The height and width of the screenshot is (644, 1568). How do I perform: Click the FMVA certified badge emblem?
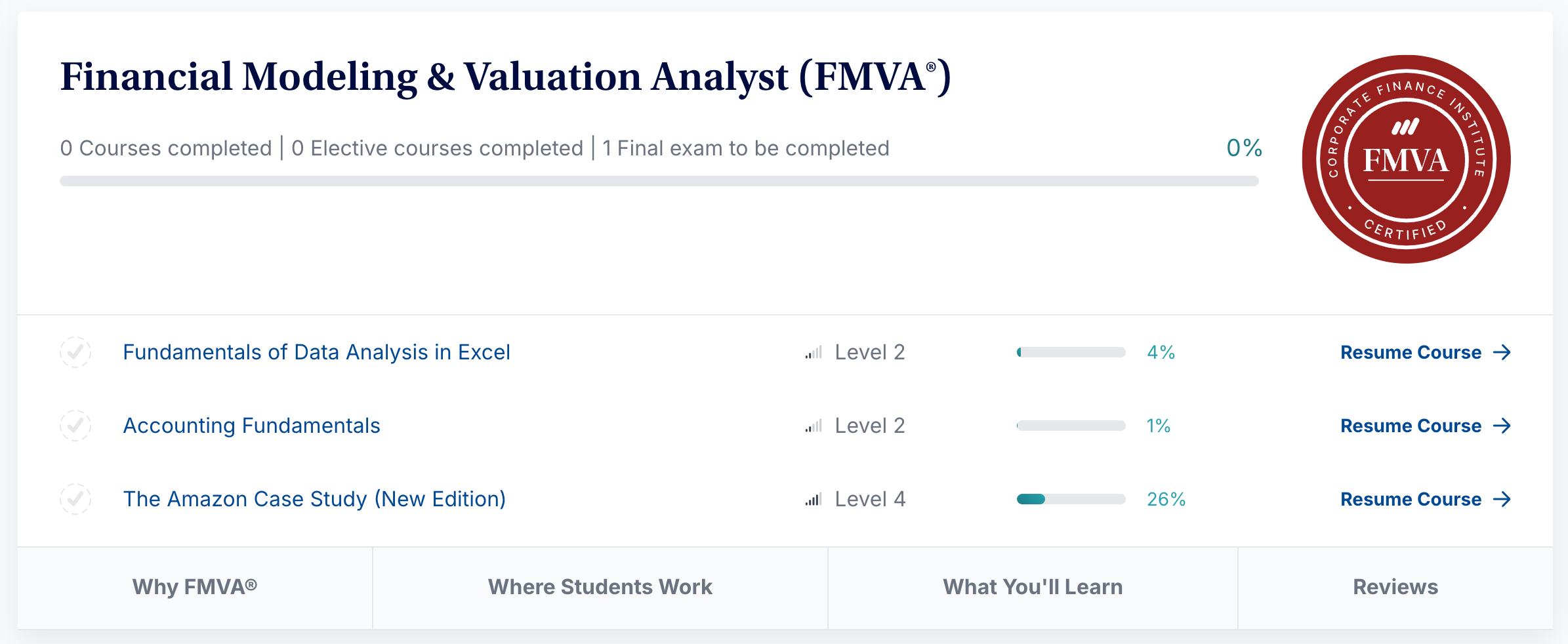point(1406,159)
